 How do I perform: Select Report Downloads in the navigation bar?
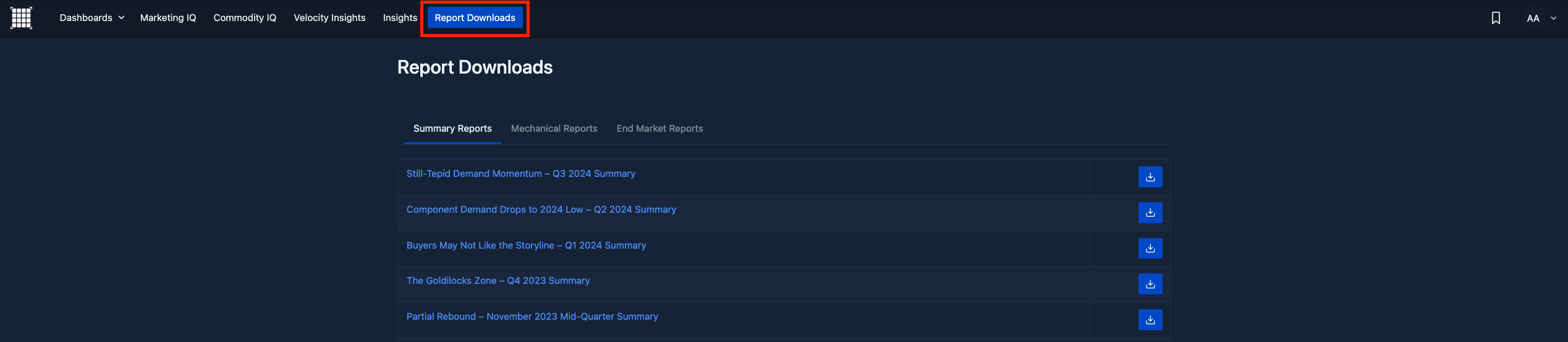pyautogui.click(x=475, y=18)
